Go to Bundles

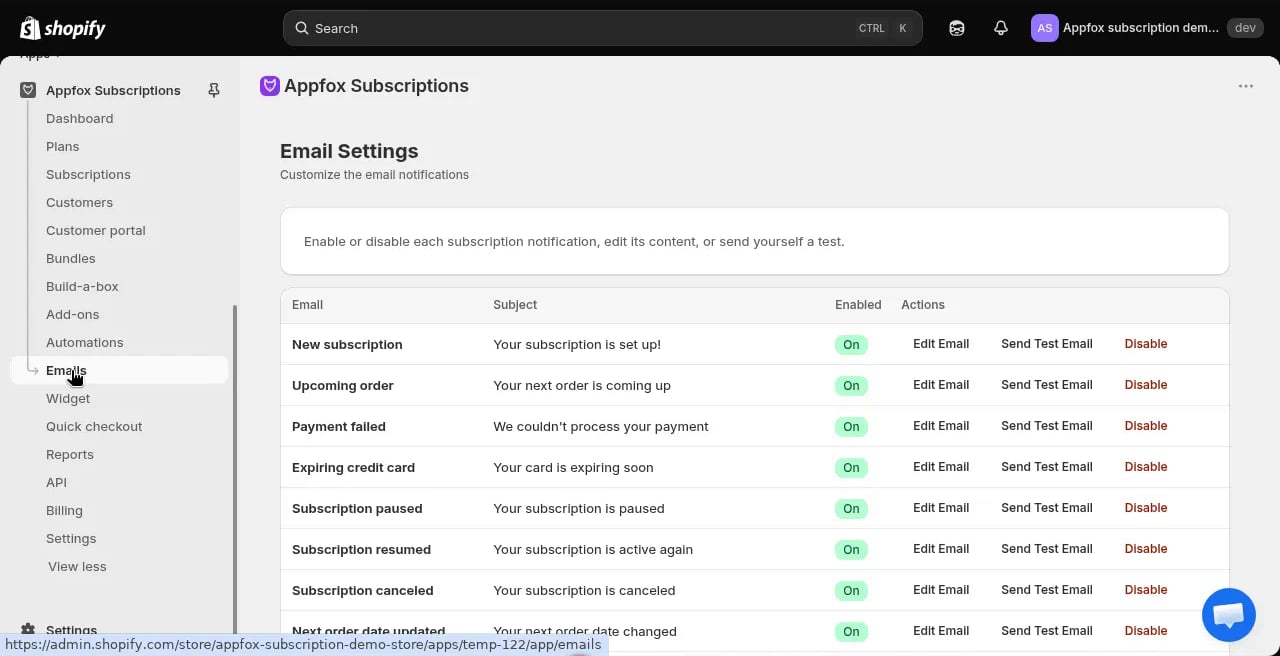point(71,258)
